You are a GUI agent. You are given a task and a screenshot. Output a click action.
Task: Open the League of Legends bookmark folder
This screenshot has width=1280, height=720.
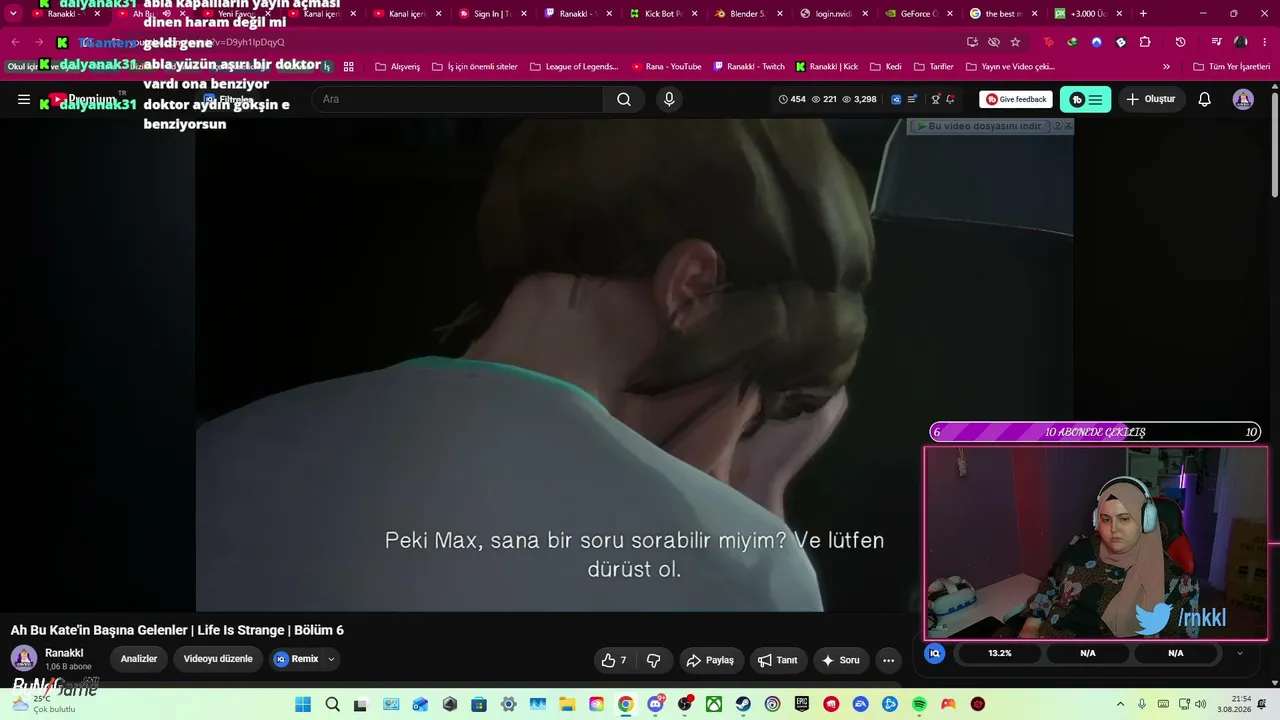tap(574, 67)
